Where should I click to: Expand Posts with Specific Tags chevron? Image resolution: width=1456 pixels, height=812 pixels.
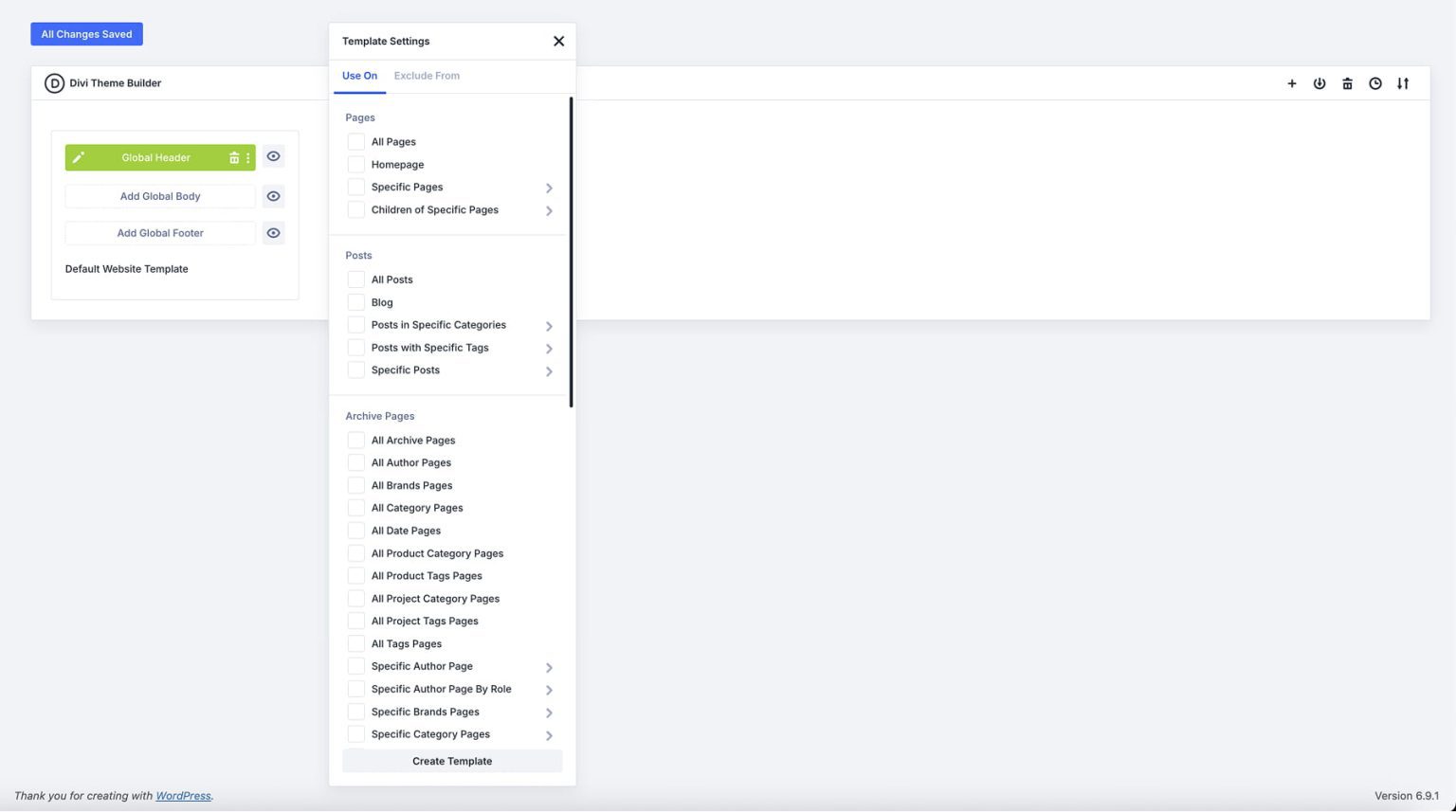(549, 349)
